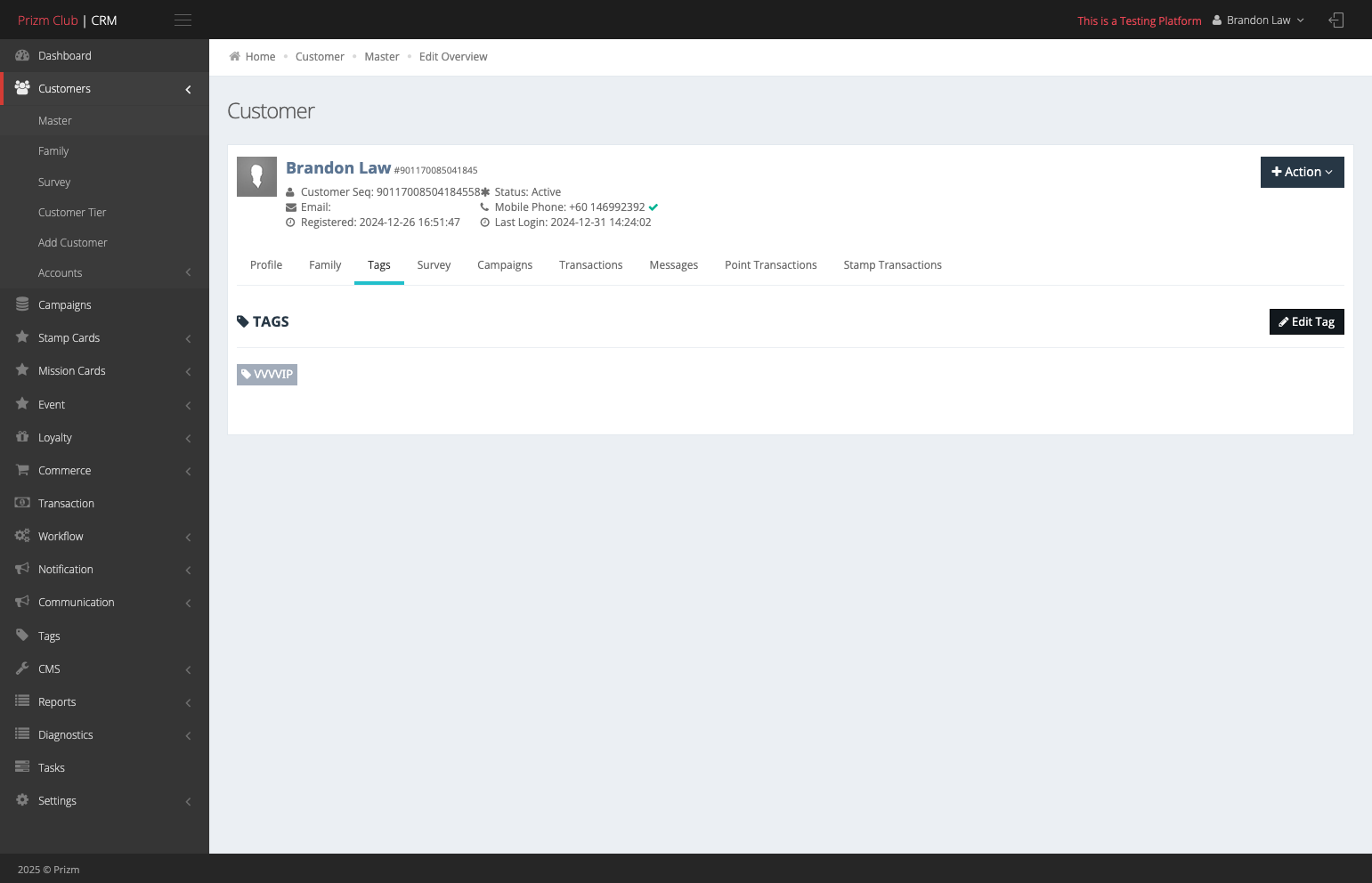
Task: Click the Diagnostics list icon
Action: [22, 734]
